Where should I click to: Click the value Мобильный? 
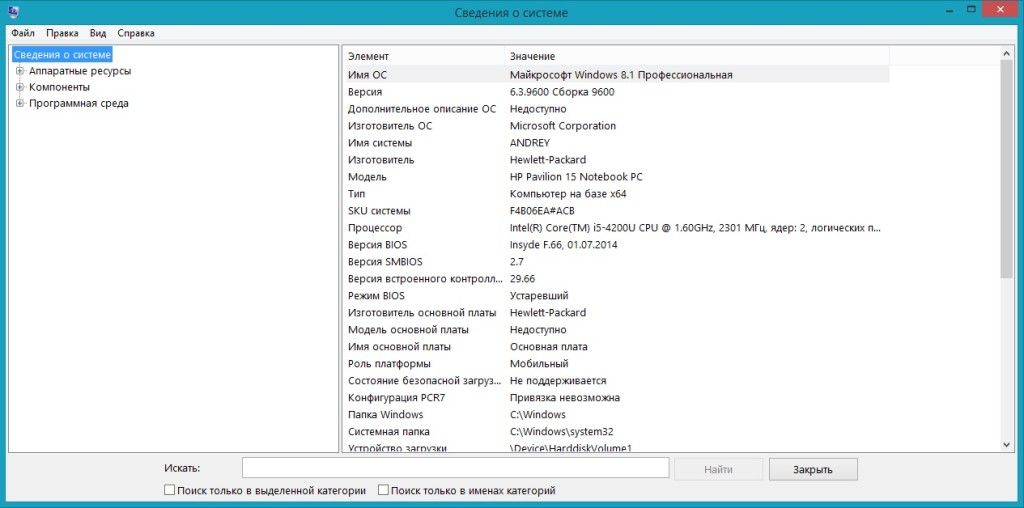539,364
